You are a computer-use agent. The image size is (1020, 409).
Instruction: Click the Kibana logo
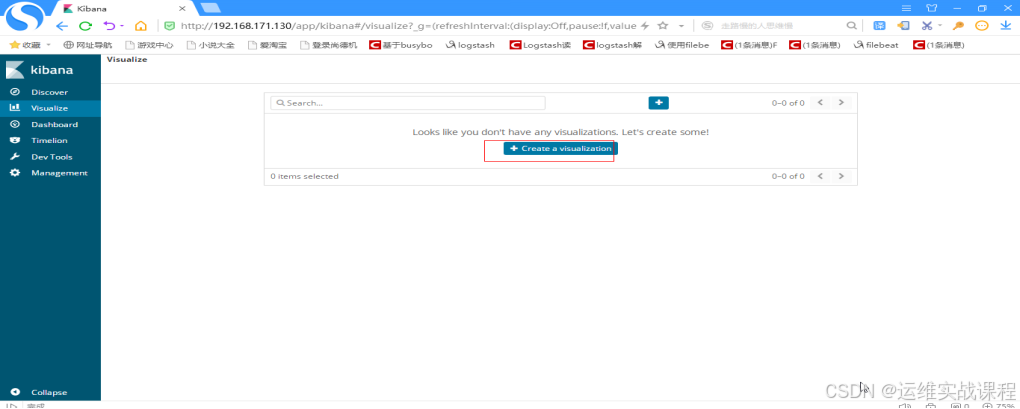pos(40,70)
